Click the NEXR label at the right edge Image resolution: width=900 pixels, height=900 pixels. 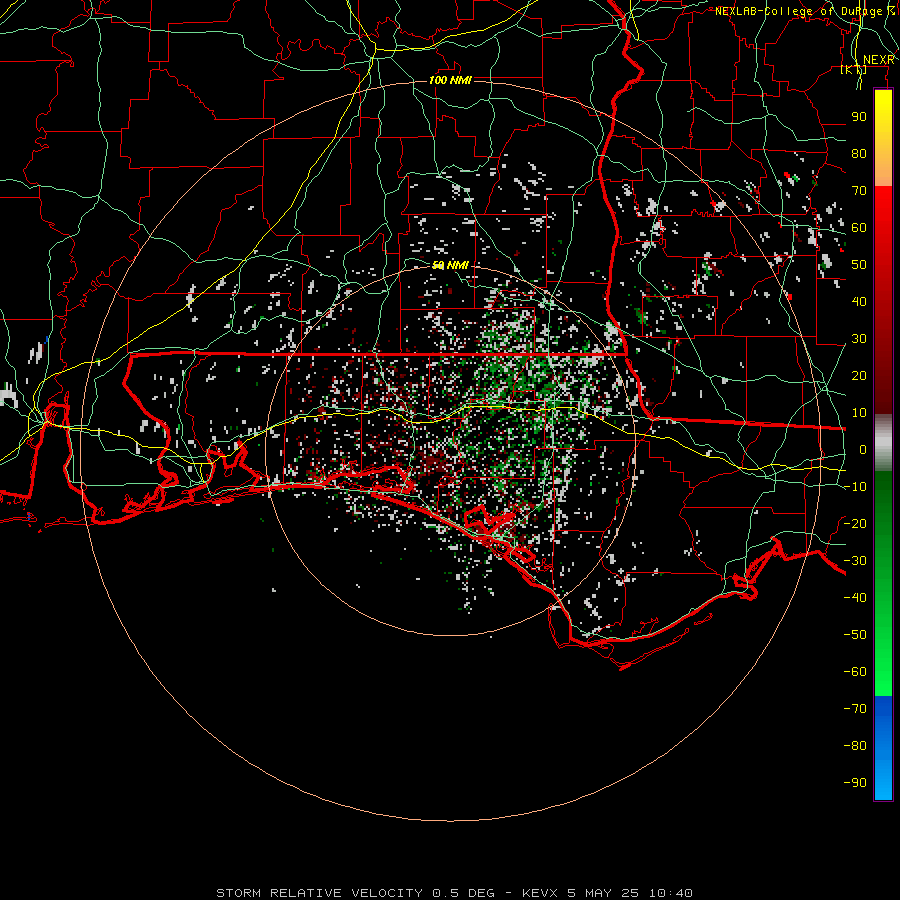(x=878, y=60)
